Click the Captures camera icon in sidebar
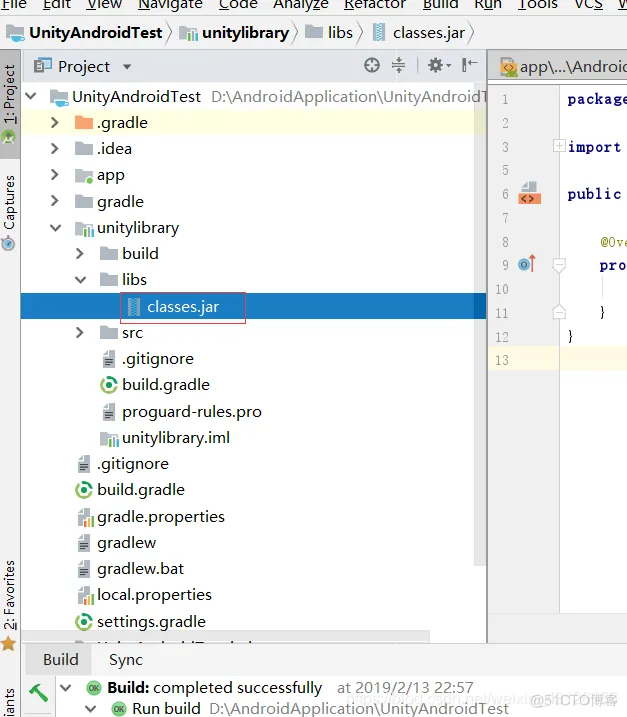This screenshot has width=627, height=717. click(x=8, y=243)
